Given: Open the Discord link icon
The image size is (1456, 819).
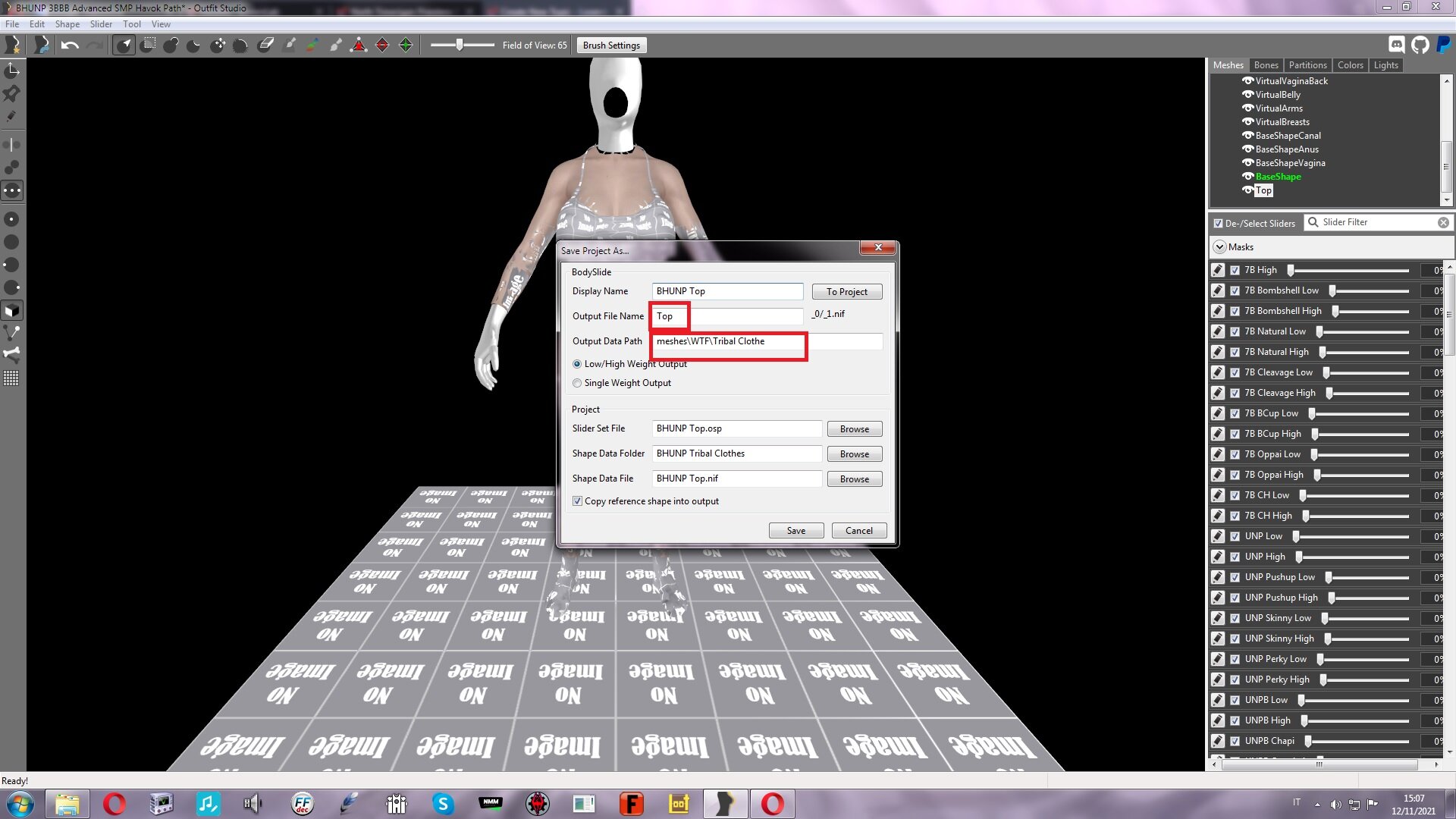Looking at the screenshot, I should tap(1397, 45).
